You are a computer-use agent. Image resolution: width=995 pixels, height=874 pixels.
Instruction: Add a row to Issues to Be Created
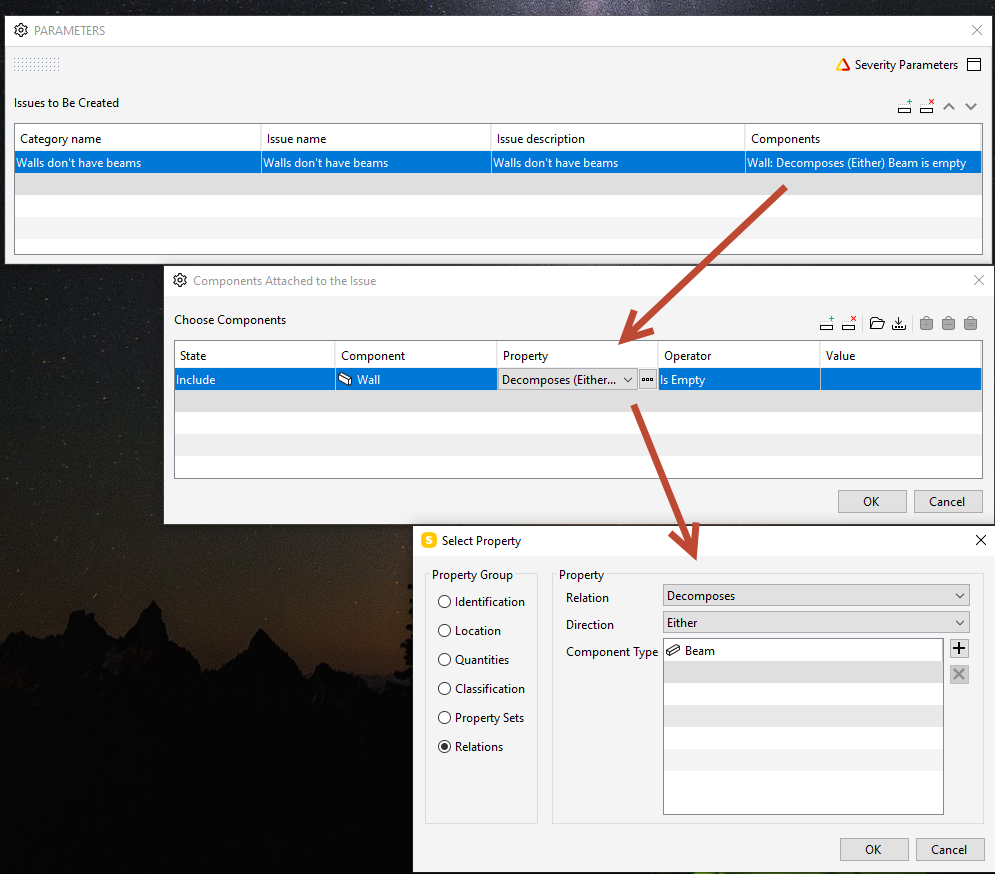[x=905, y=107]
